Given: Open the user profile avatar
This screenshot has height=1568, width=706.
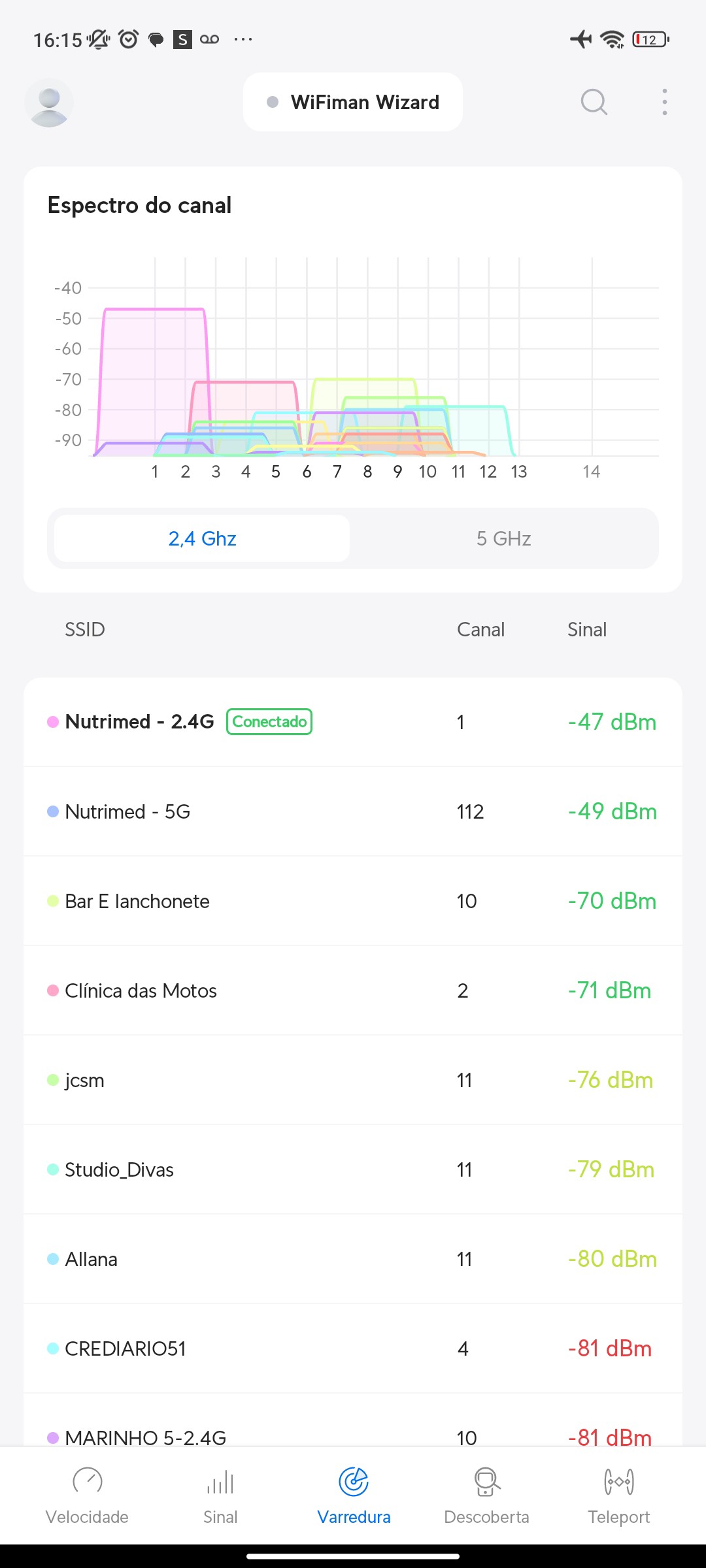Looking at the screenshot, I should point(49,103).
